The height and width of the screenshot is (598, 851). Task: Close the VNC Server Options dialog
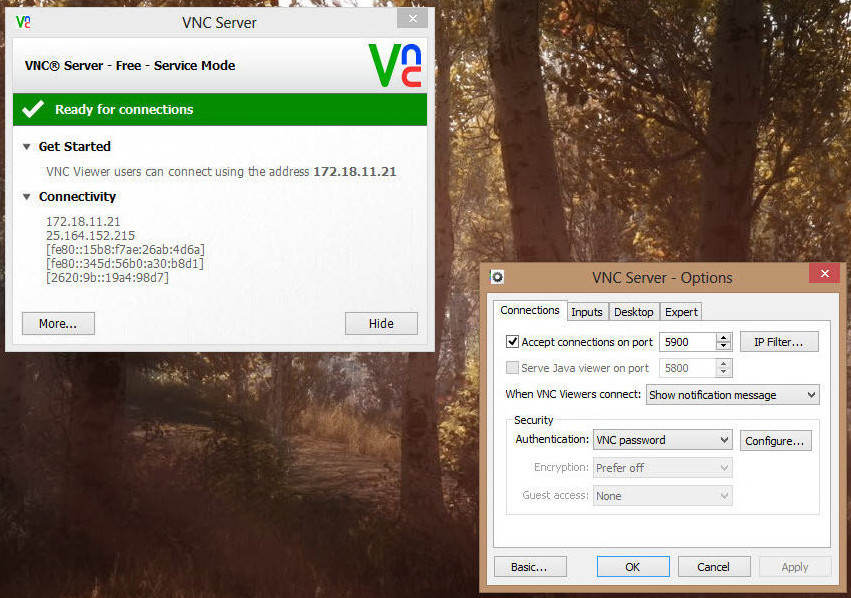tap(824, 275)
